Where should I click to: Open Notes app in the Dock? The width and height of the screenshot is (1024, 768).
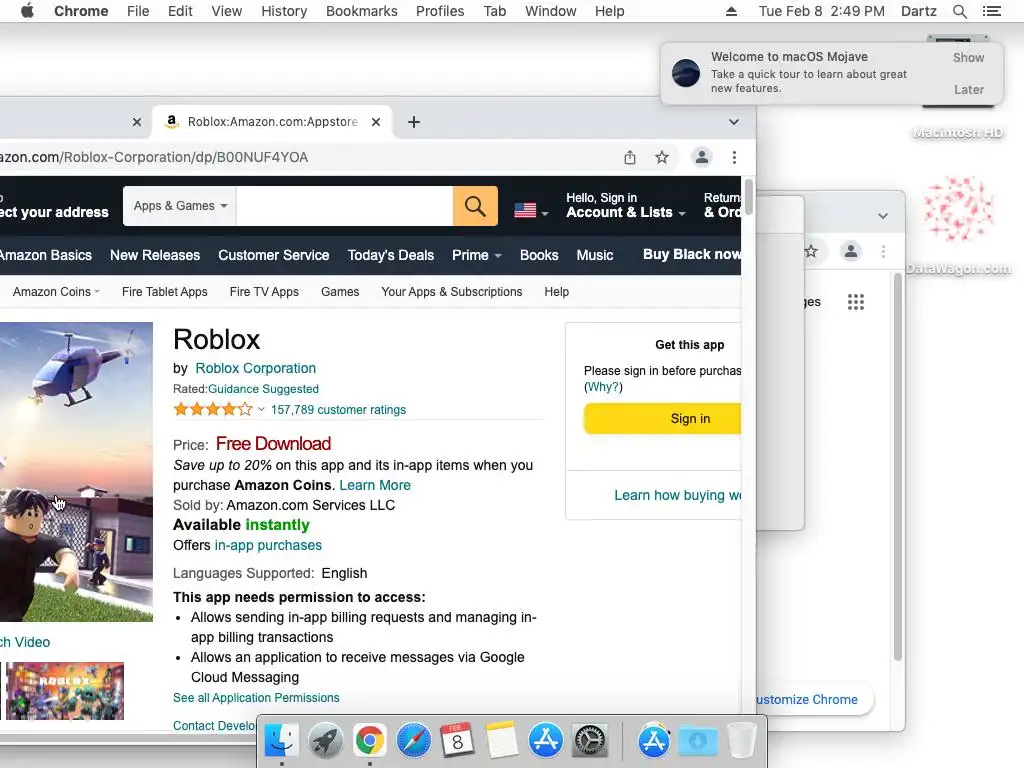point(502,740)
